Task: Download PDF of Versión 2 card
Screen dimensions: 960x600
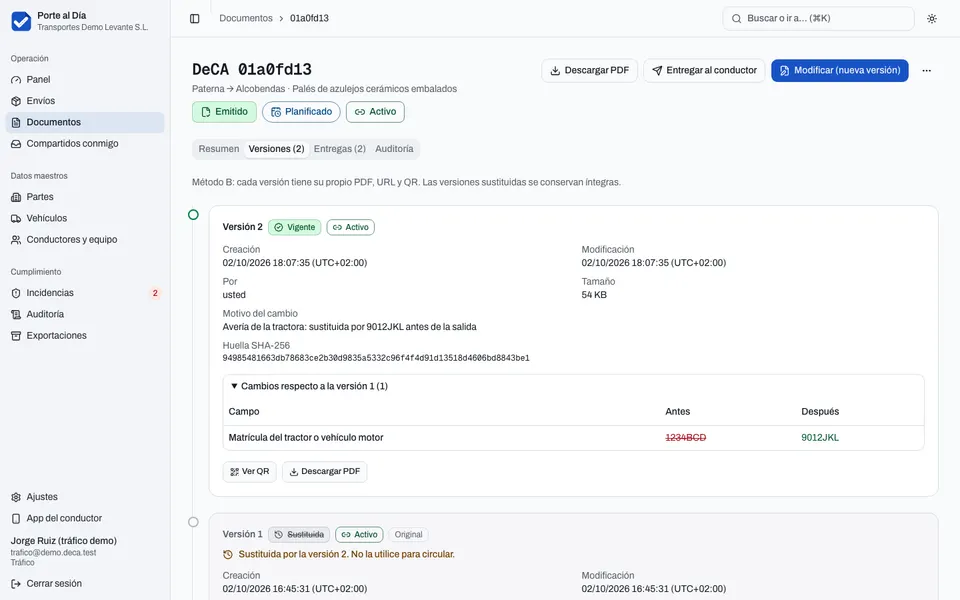Action: [324, 472]
